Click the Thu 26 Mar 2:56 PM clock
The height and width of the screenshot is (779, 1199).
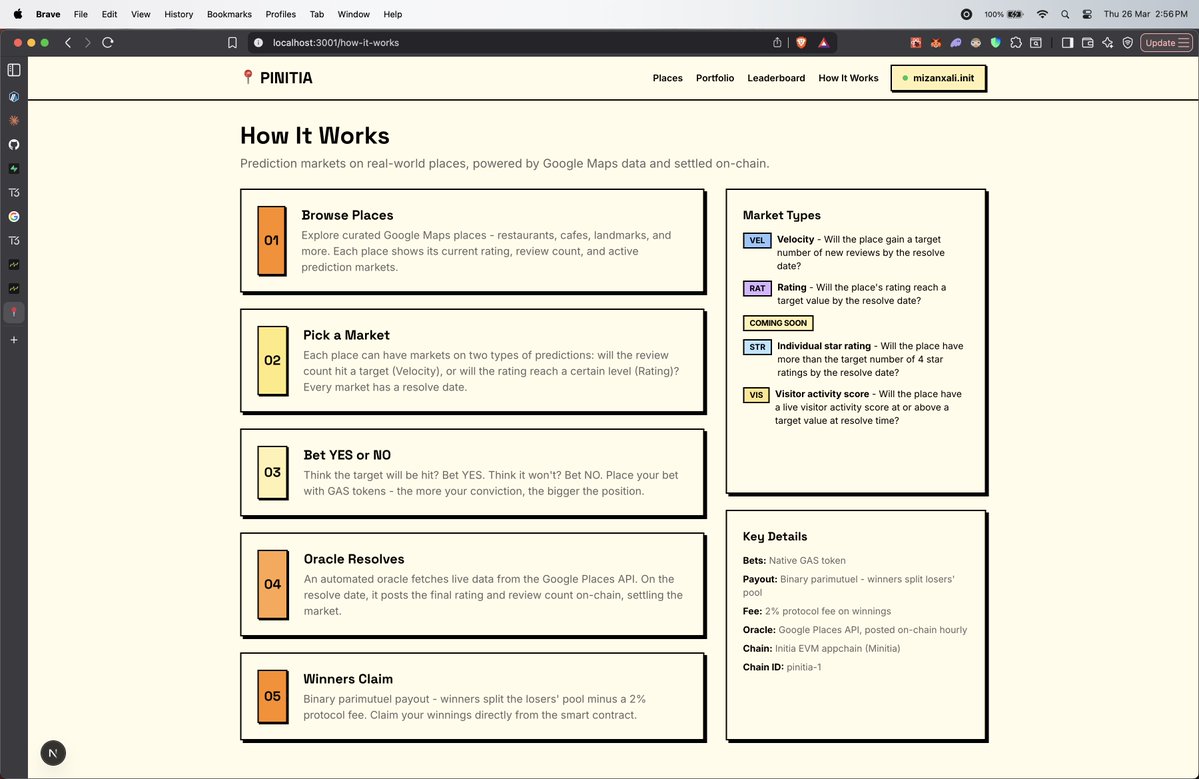point(1145,14)
